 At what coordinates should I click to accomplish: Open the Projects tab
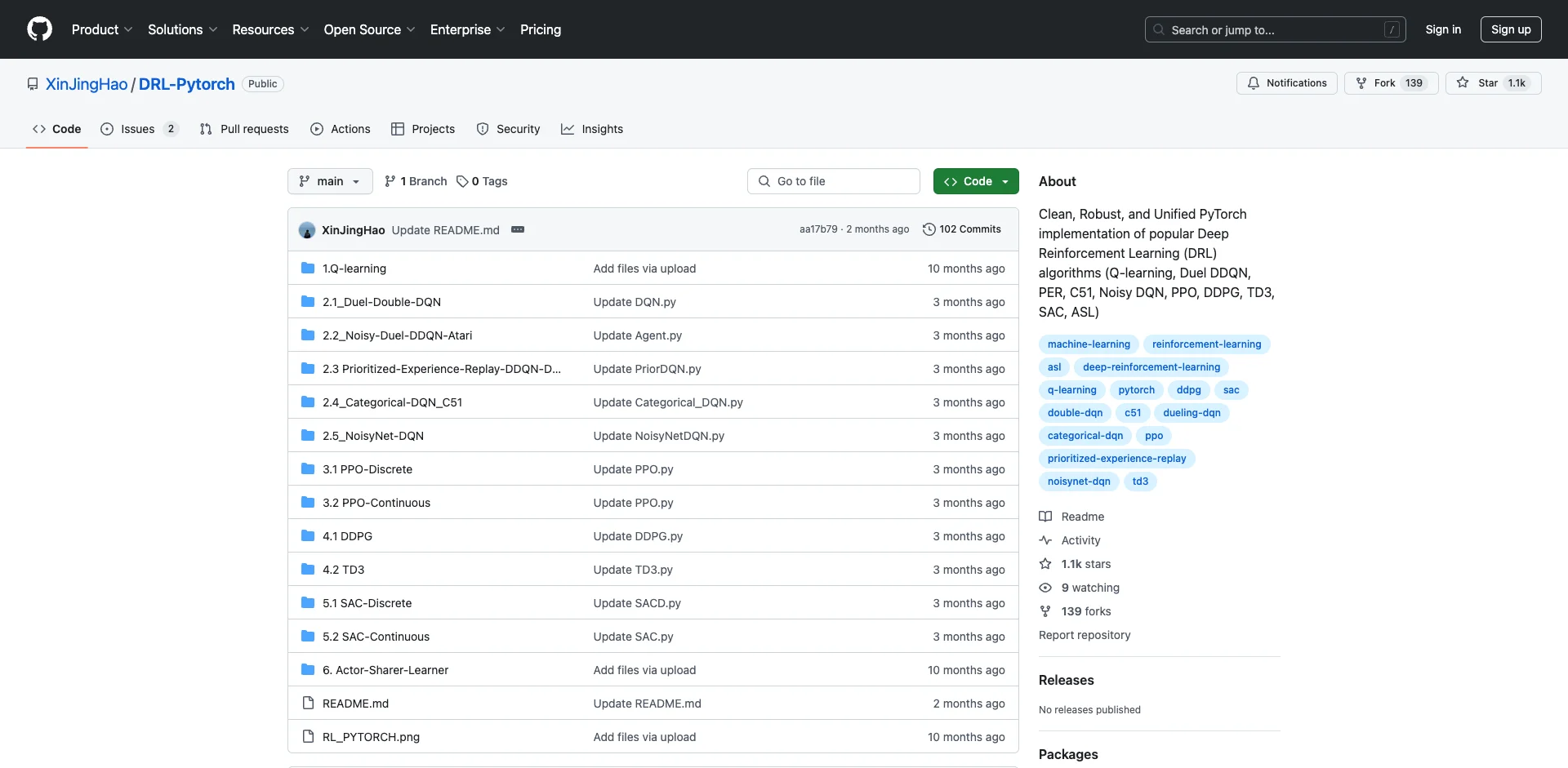coord(423,129)
